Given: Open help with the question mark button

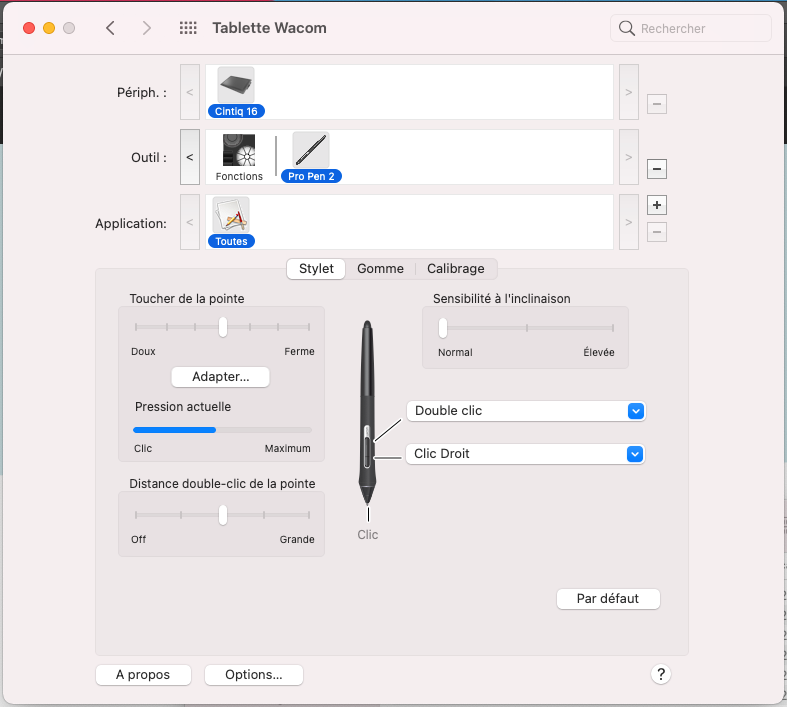Looking at the screenshot, I should [x=660, y=674].
